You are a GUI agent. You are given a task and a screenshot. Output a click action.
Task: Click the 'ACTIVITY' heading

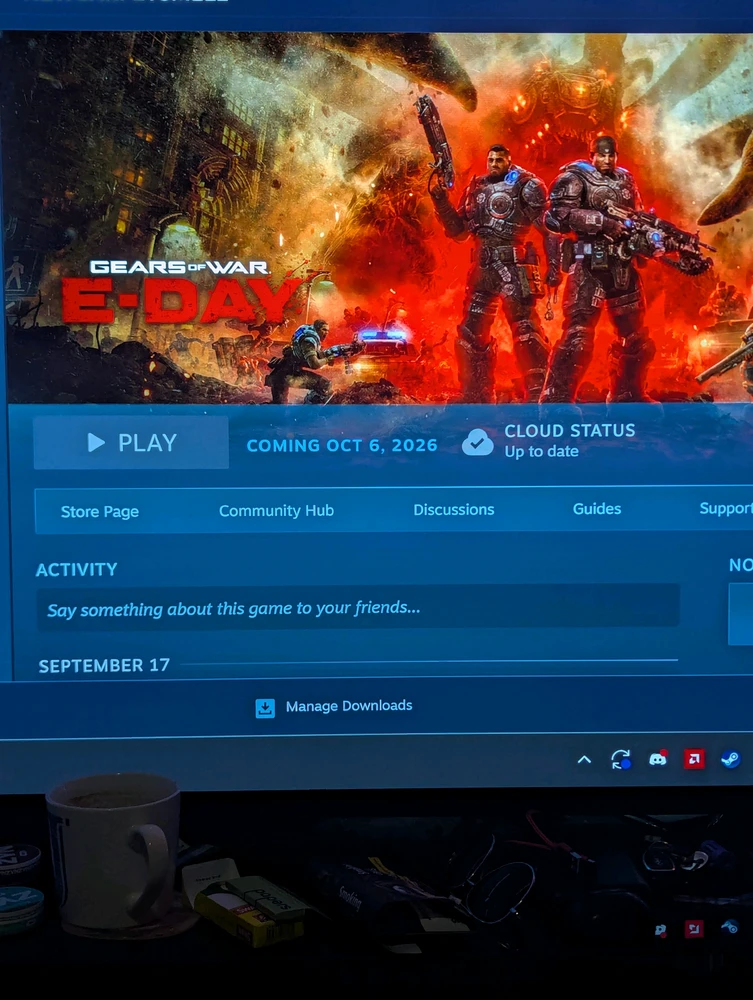(x=77, y=570)
